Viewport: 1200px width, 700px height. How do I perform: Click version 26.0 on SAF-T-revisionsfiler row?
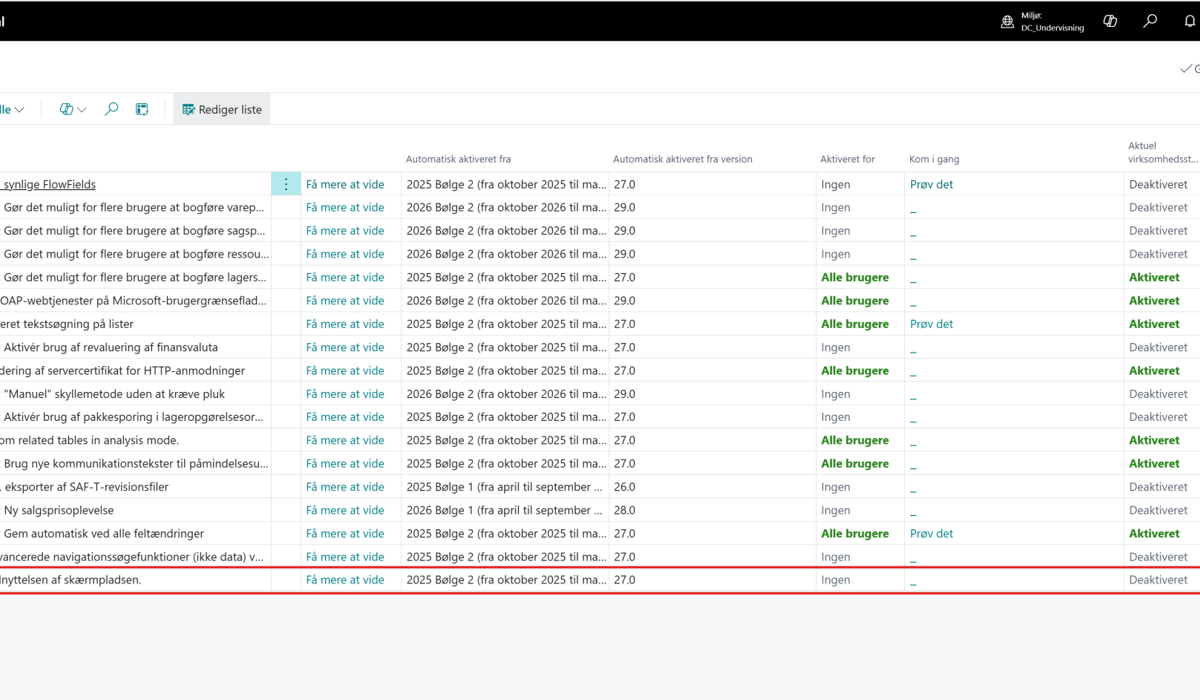coord(624,487)
